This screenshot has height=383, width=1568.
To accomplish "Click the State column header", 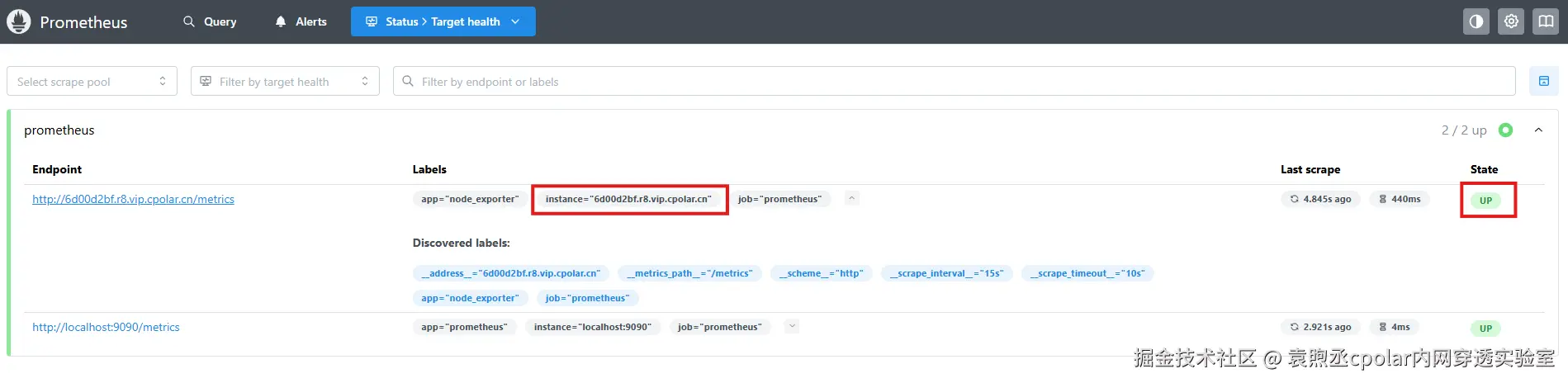I will click(x=1484, y=169).
